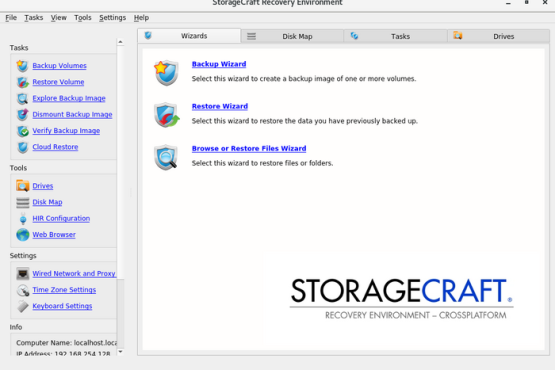This screenshot has height=370, width=555.
Task: Open the View menu
Action: [58, 18]
